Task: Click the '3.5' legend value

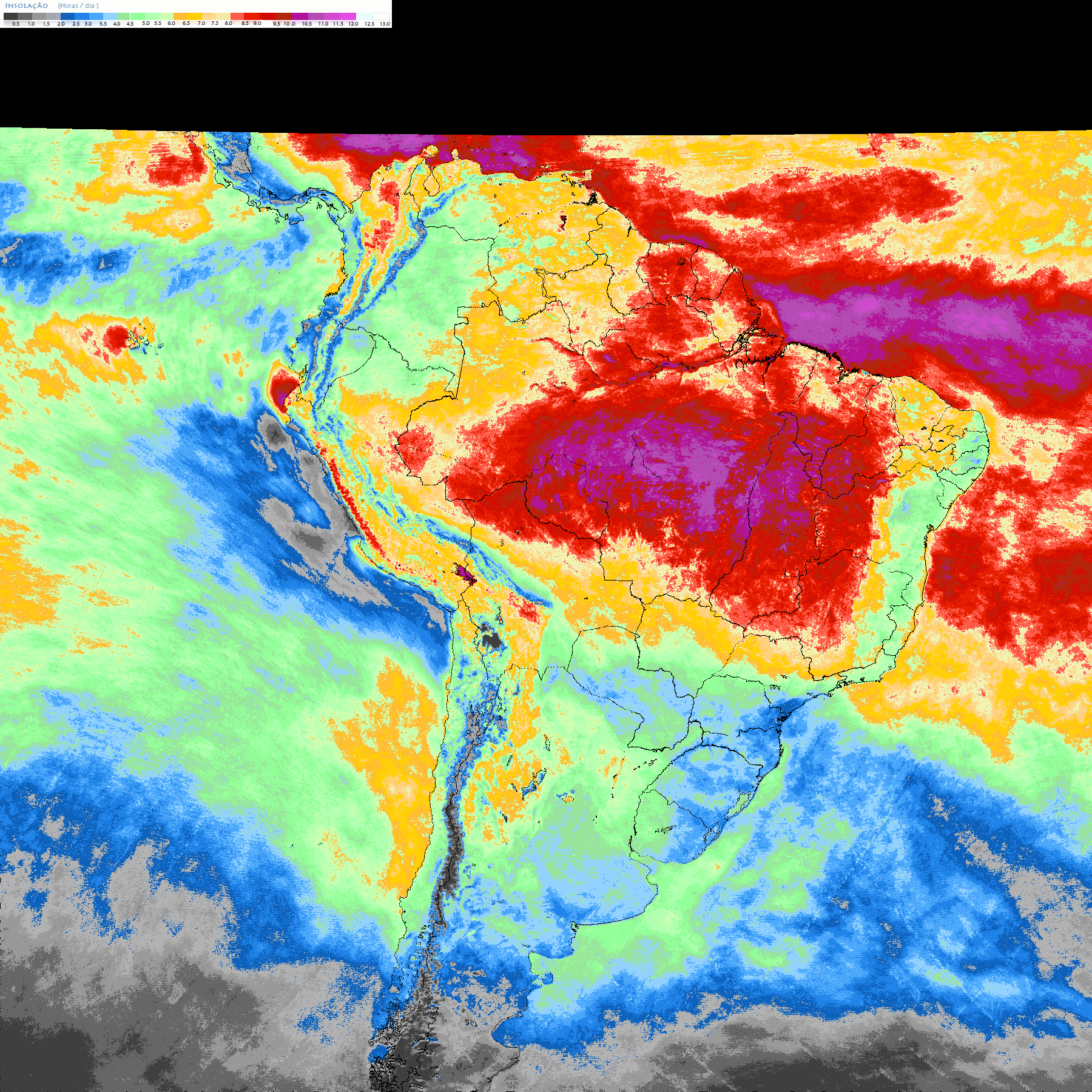Action: 103,24
